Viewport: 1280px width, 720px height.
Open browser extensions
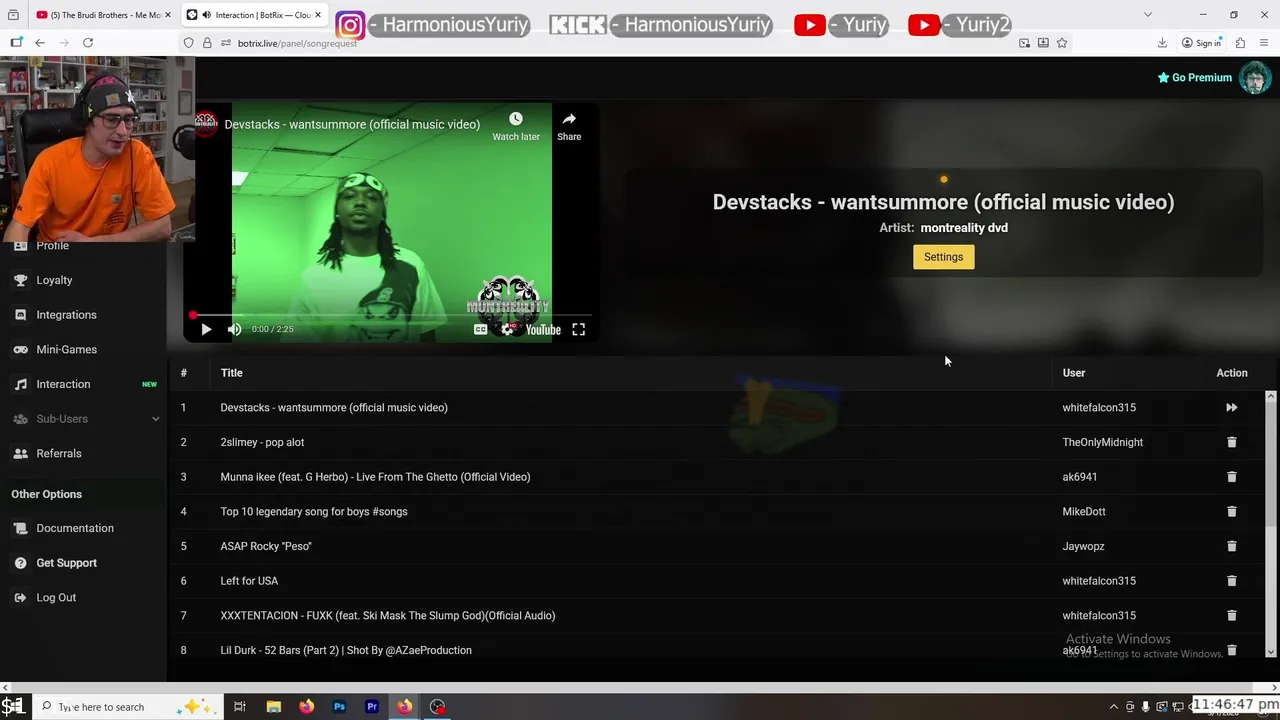pos(1240,43)
